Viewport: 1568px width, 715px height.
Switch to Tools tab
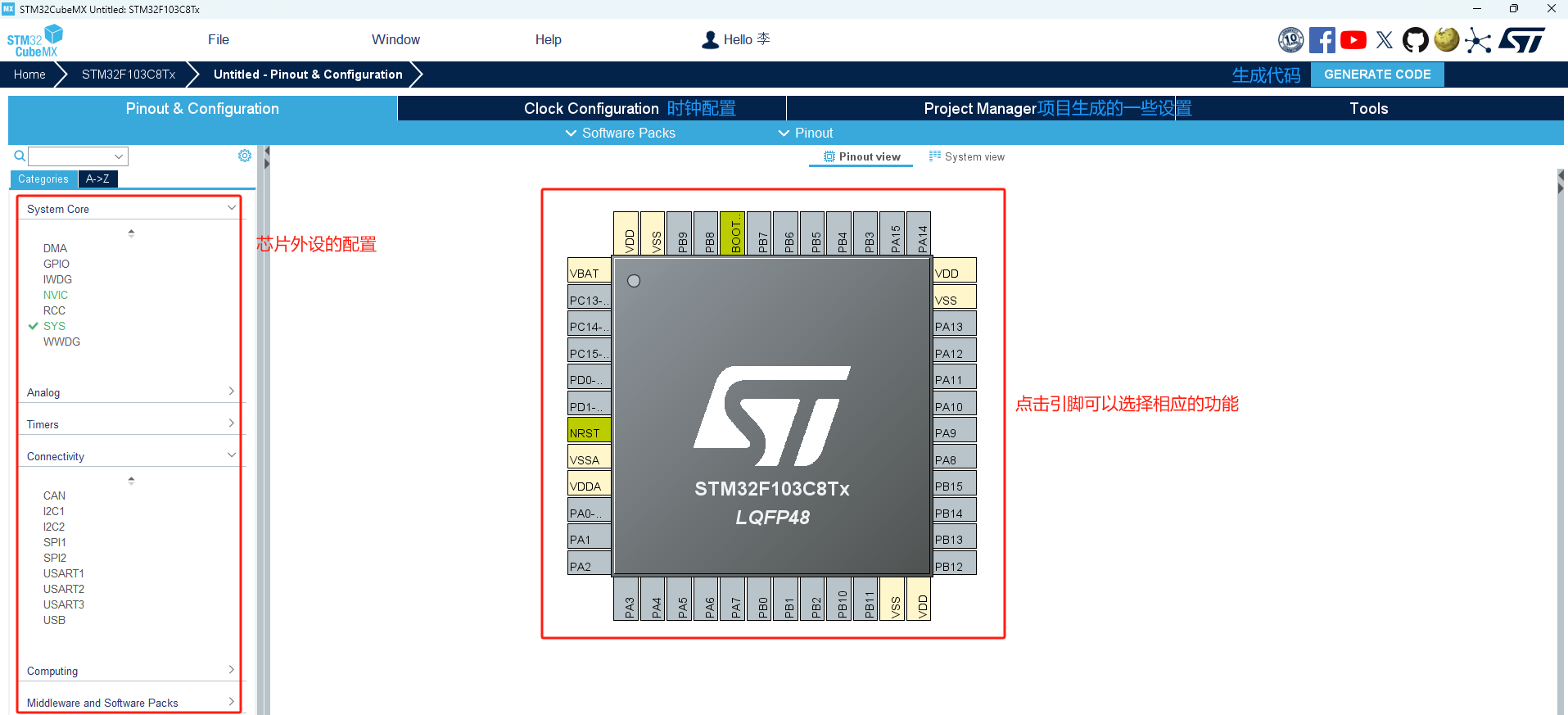1369,108
